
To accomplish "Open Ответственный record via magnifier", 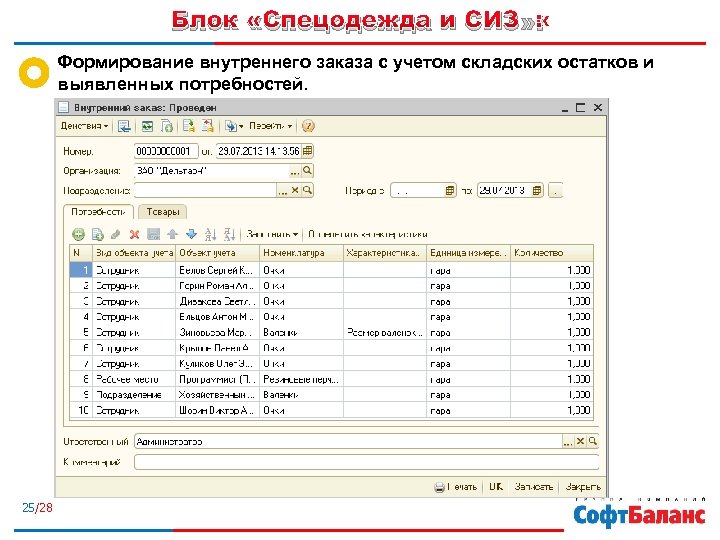I will [592, 441].
